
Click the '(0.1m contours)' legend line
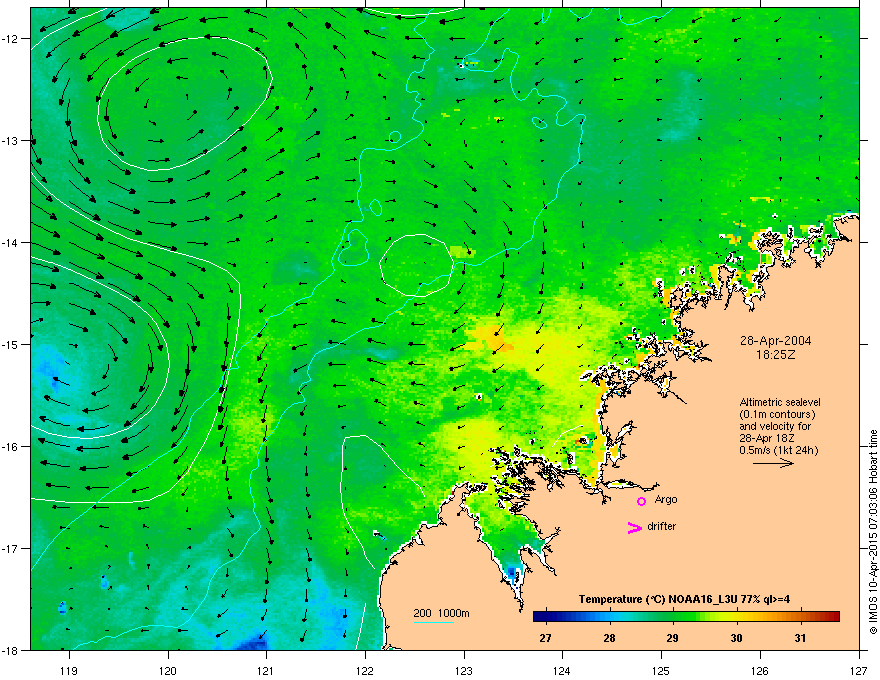pos(777,414)
